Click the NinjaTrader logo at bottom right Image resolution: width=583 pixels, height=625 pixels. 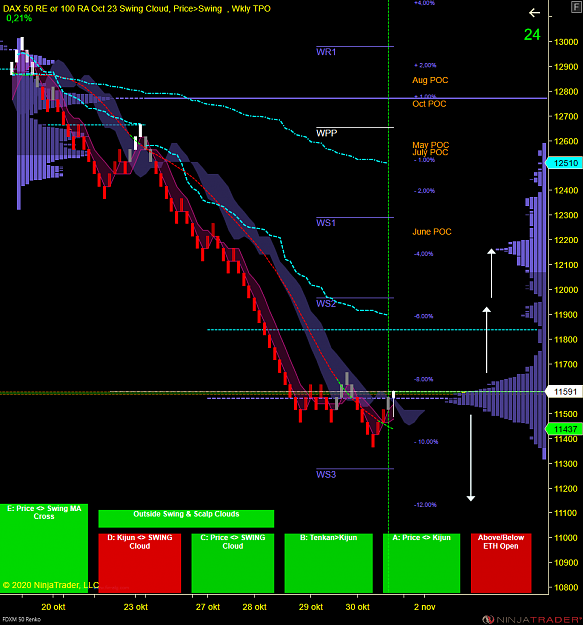click(532, 619)
